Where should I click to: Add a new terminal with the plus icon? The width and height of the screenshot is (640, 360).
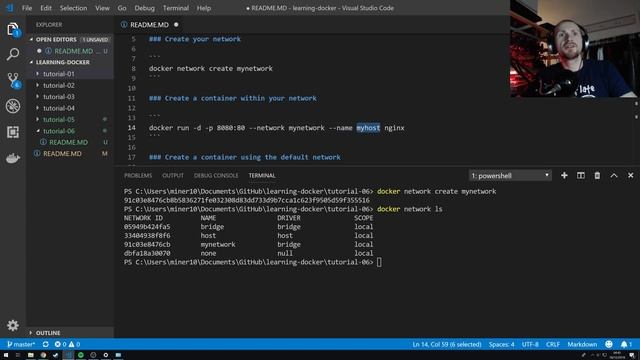564,176
